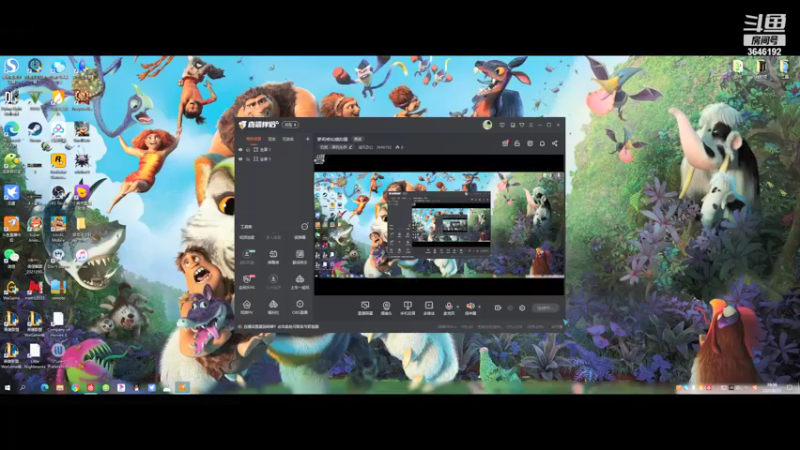Open File Explorer from the taskbar

pos(60,388)
